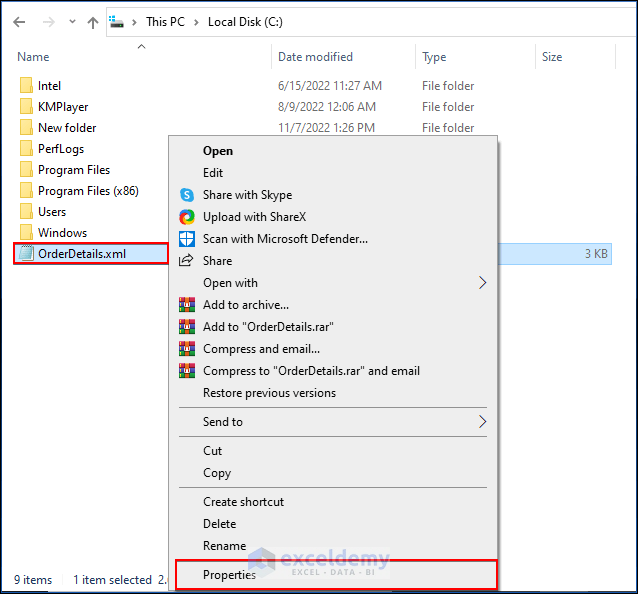Click the up arrow navigation icon

coord(93,22)
